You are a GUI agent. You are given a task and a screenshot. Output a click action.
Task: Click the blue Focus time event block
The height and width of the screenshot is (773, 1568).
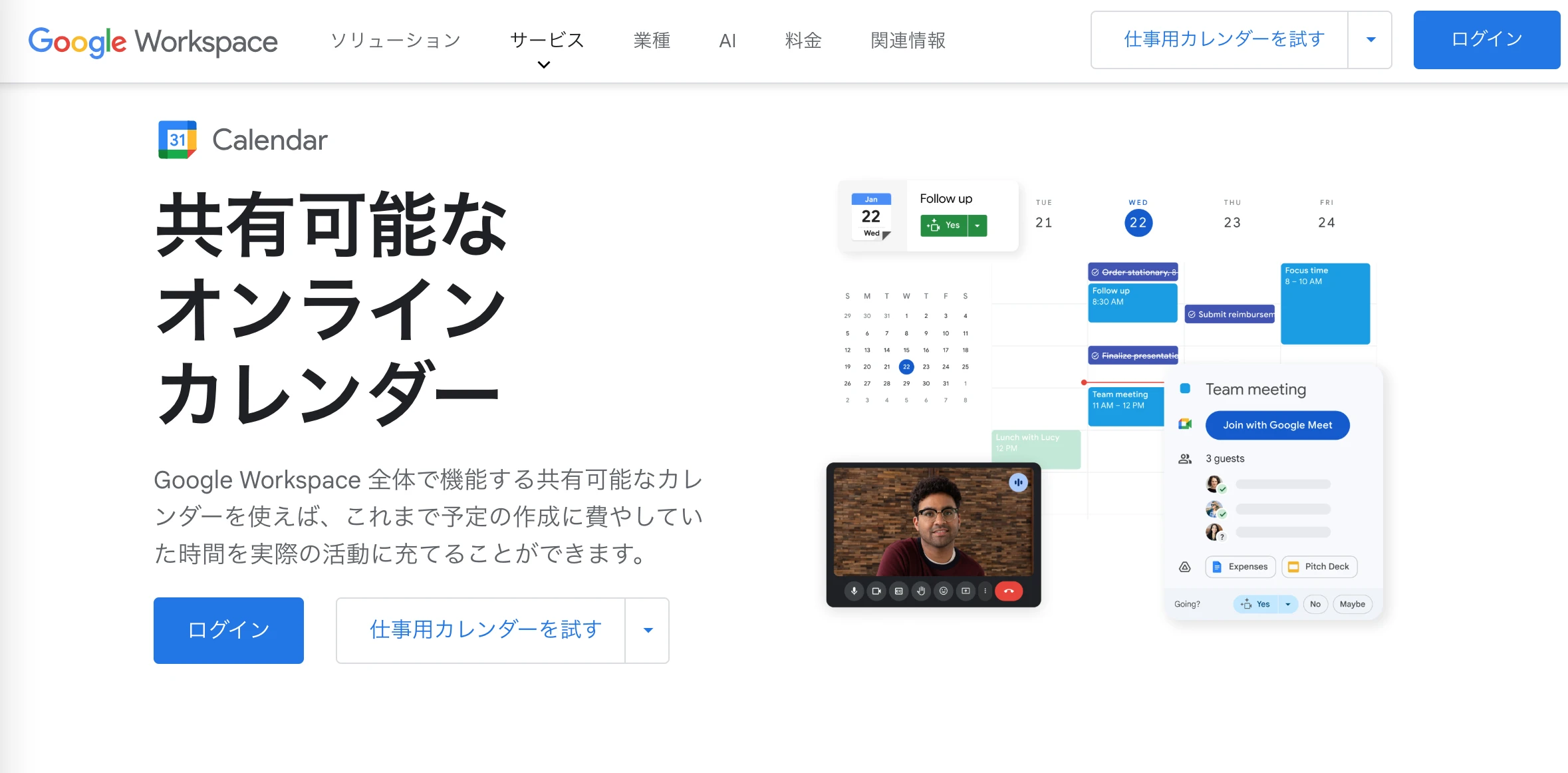(1325, 304)
